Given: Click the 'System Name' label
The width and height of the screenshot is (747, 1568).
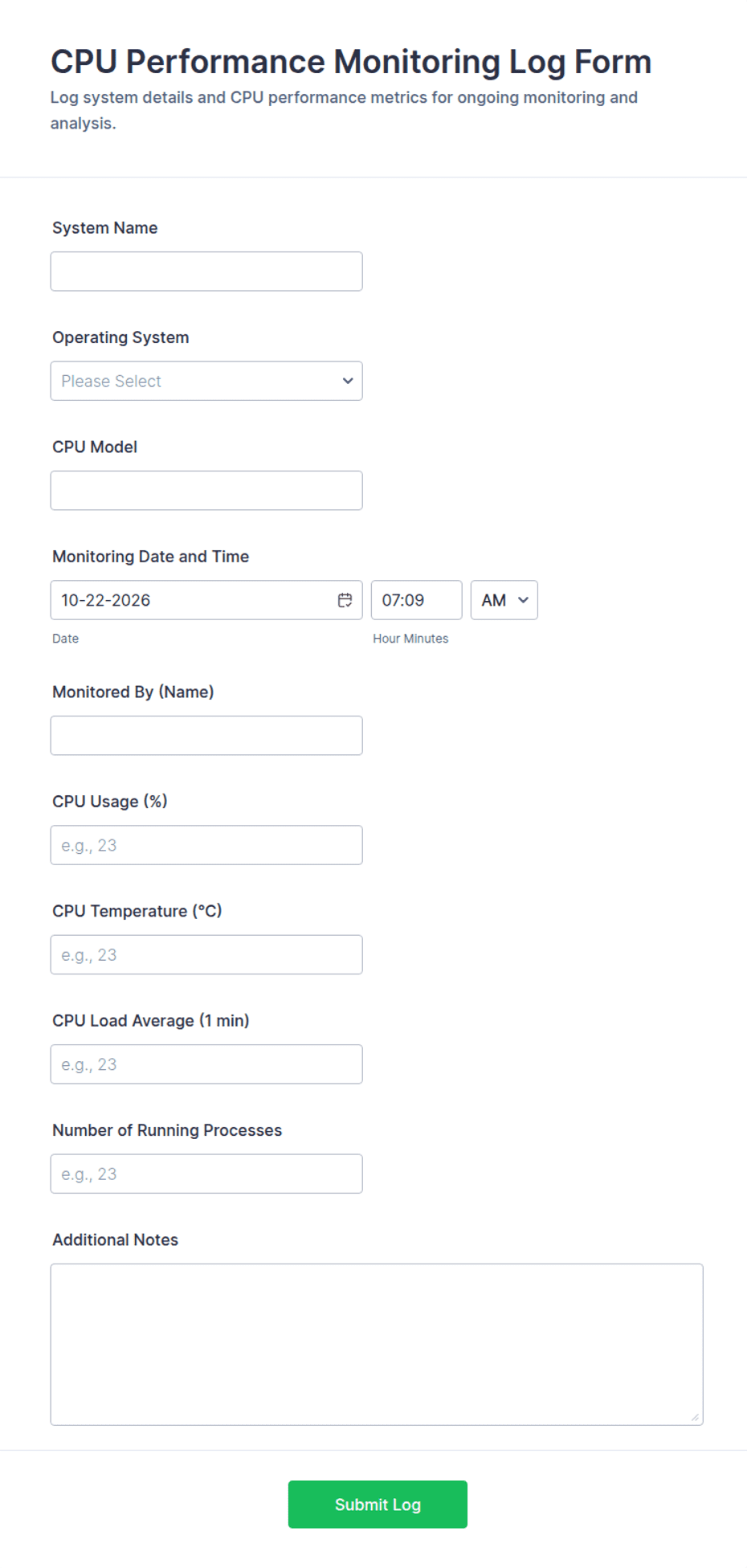Looking at the screenshot, I should pyautogui.click(x=105, y=228).
